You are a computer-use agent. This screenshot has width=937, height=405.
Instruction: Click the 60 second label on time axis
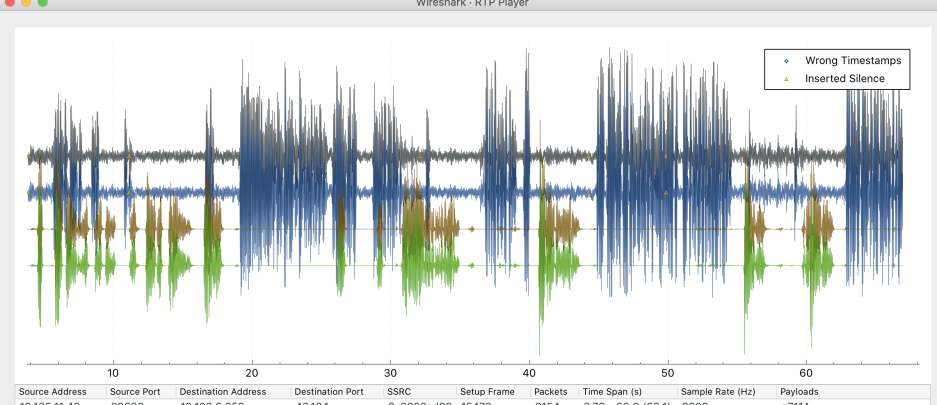pos(806,374)
